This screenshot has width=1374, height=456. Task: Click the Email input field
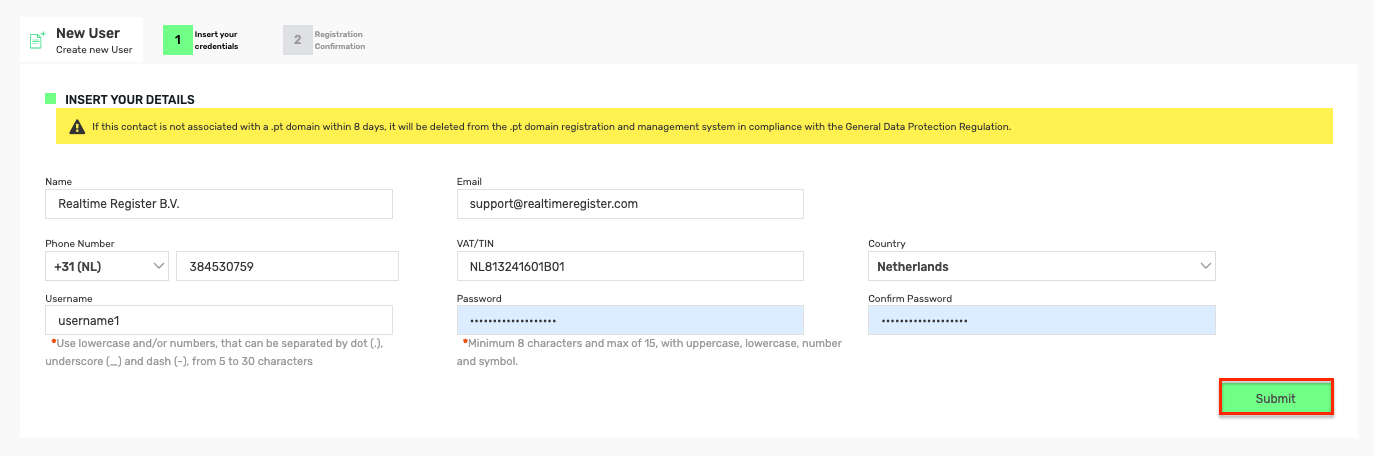tap(630, 204)
